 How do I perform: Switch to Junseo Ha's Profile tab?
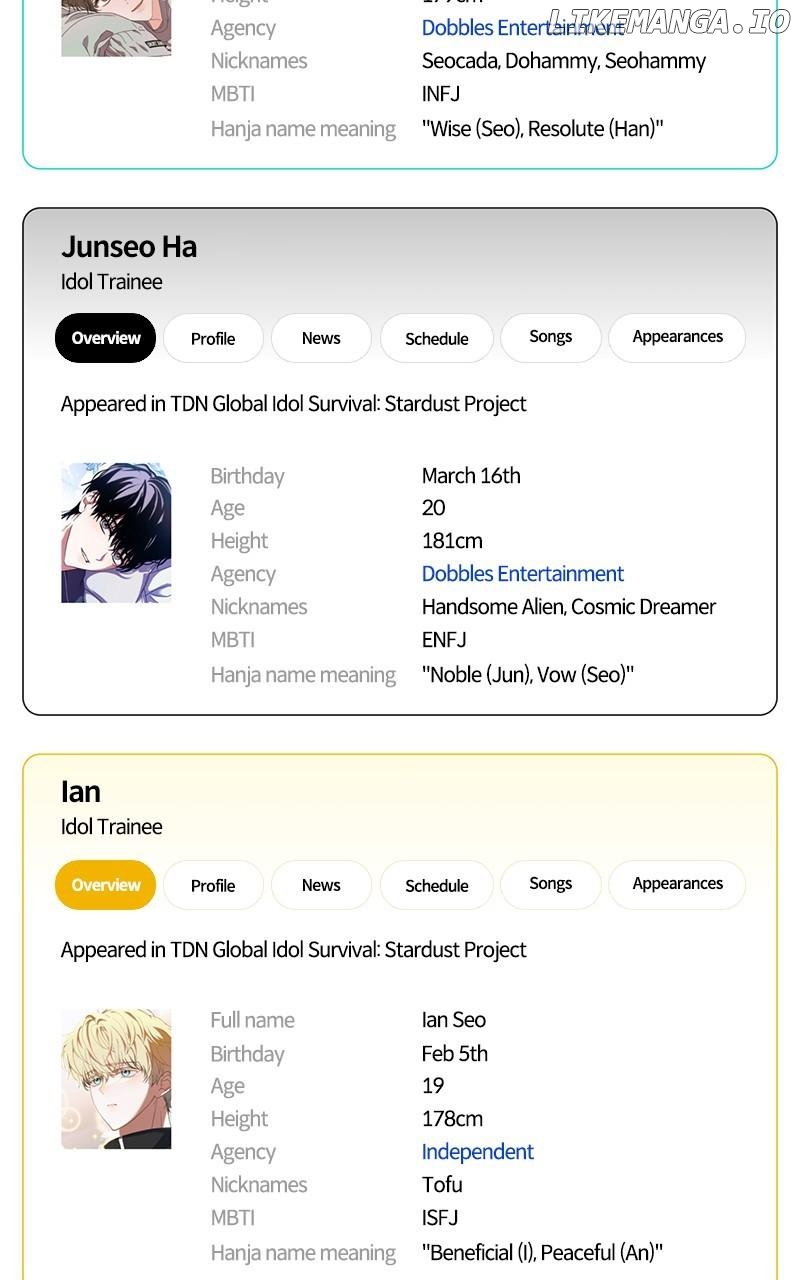(x=213, y=338)
